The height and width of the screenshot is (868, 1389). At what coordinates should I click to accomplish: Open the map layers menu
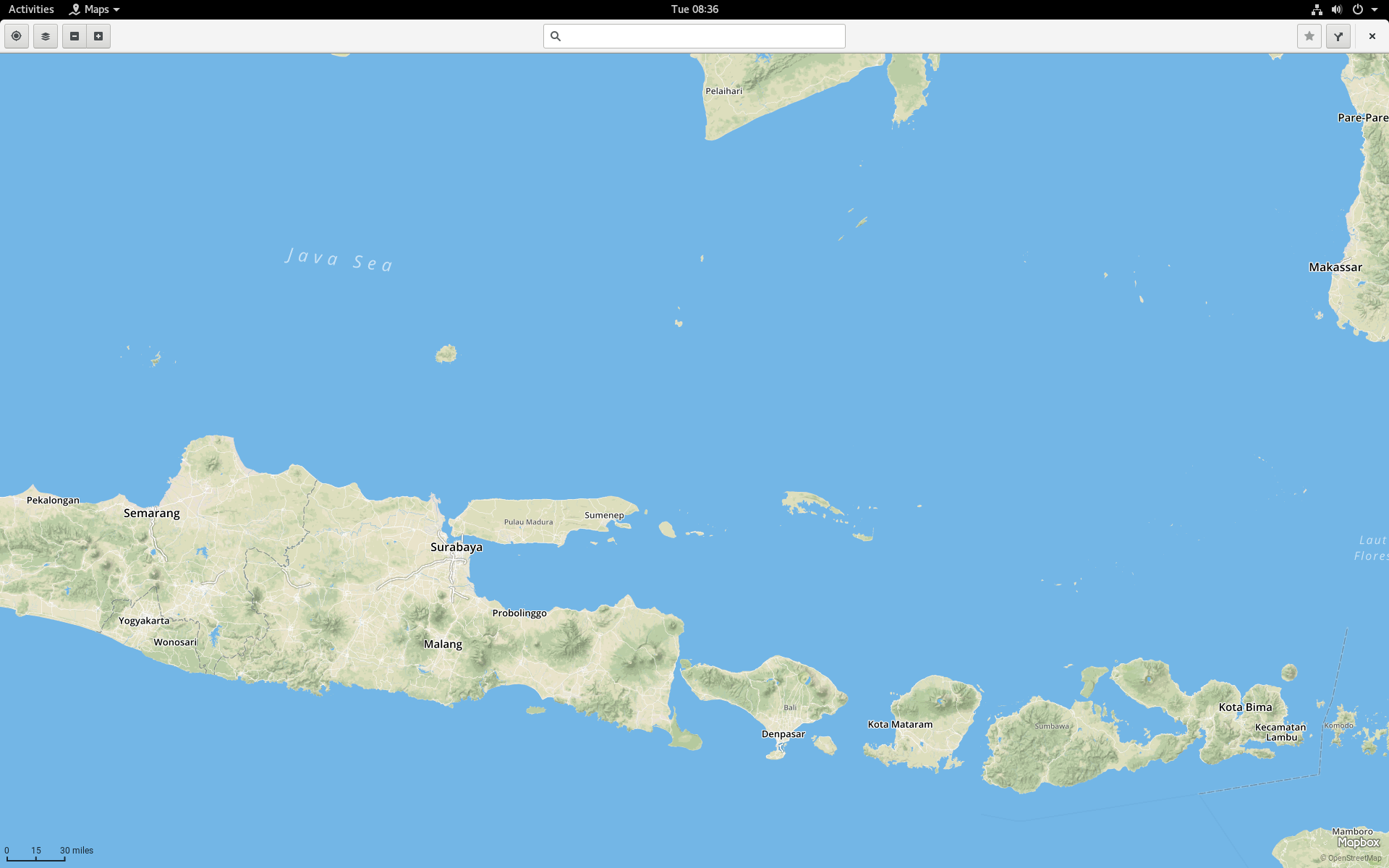point(45,36)
